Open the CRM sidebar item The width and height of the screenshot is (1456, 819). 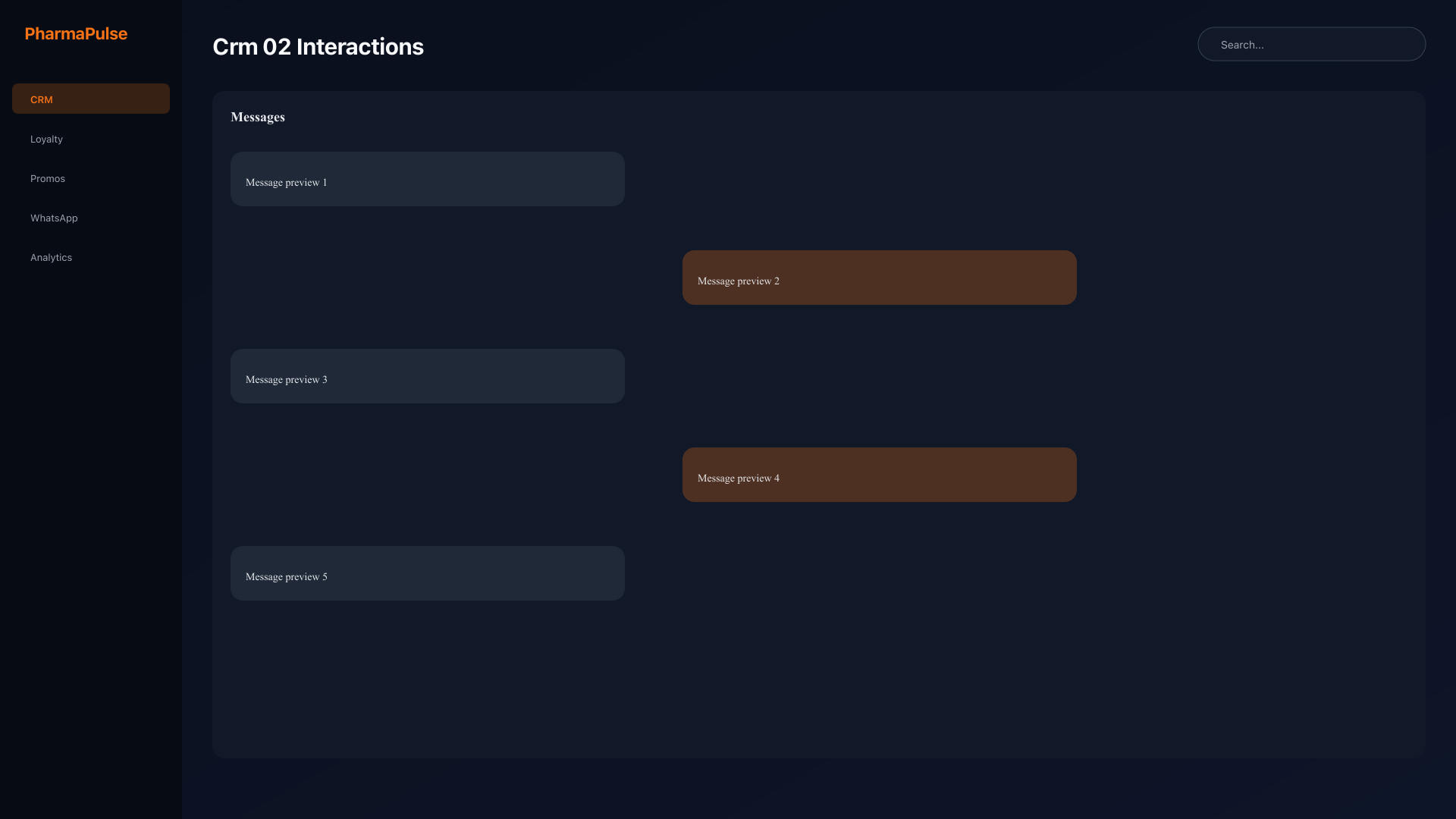pos(91,99)
